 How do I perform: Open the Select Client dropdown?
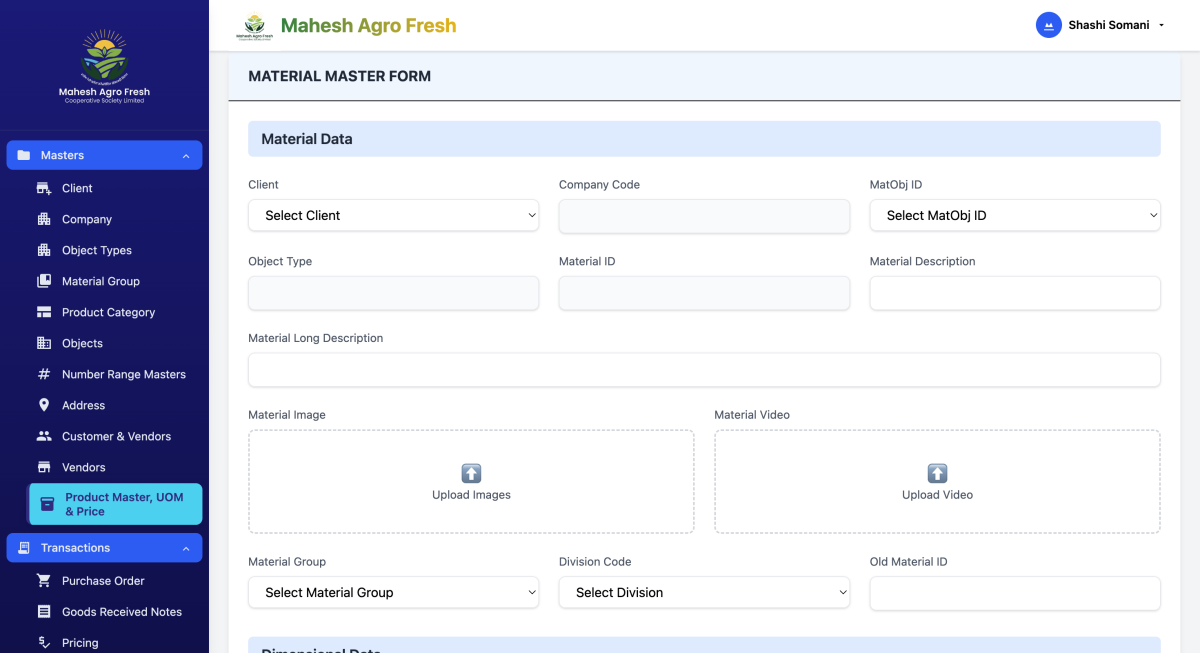coord(393,216)
